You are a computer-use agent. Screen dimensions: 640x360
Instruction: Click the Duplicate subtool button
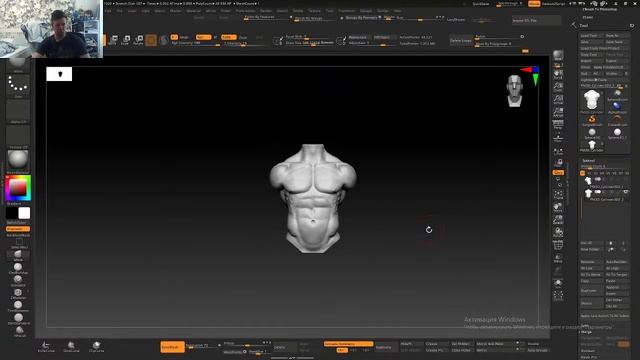click(x=591, y=291)
